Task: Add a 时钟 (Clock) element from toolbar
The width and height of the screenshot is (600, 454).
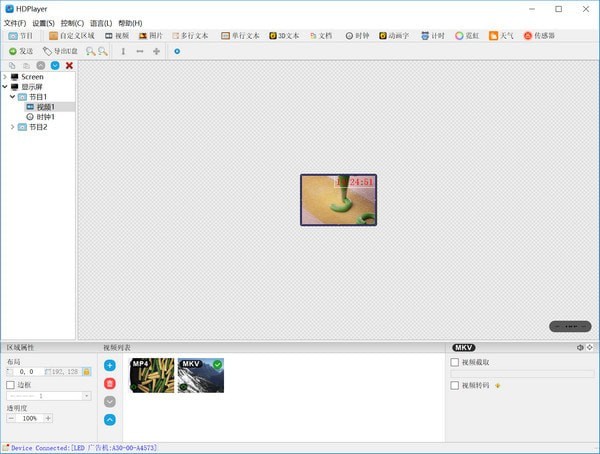Action: point(355,36)
